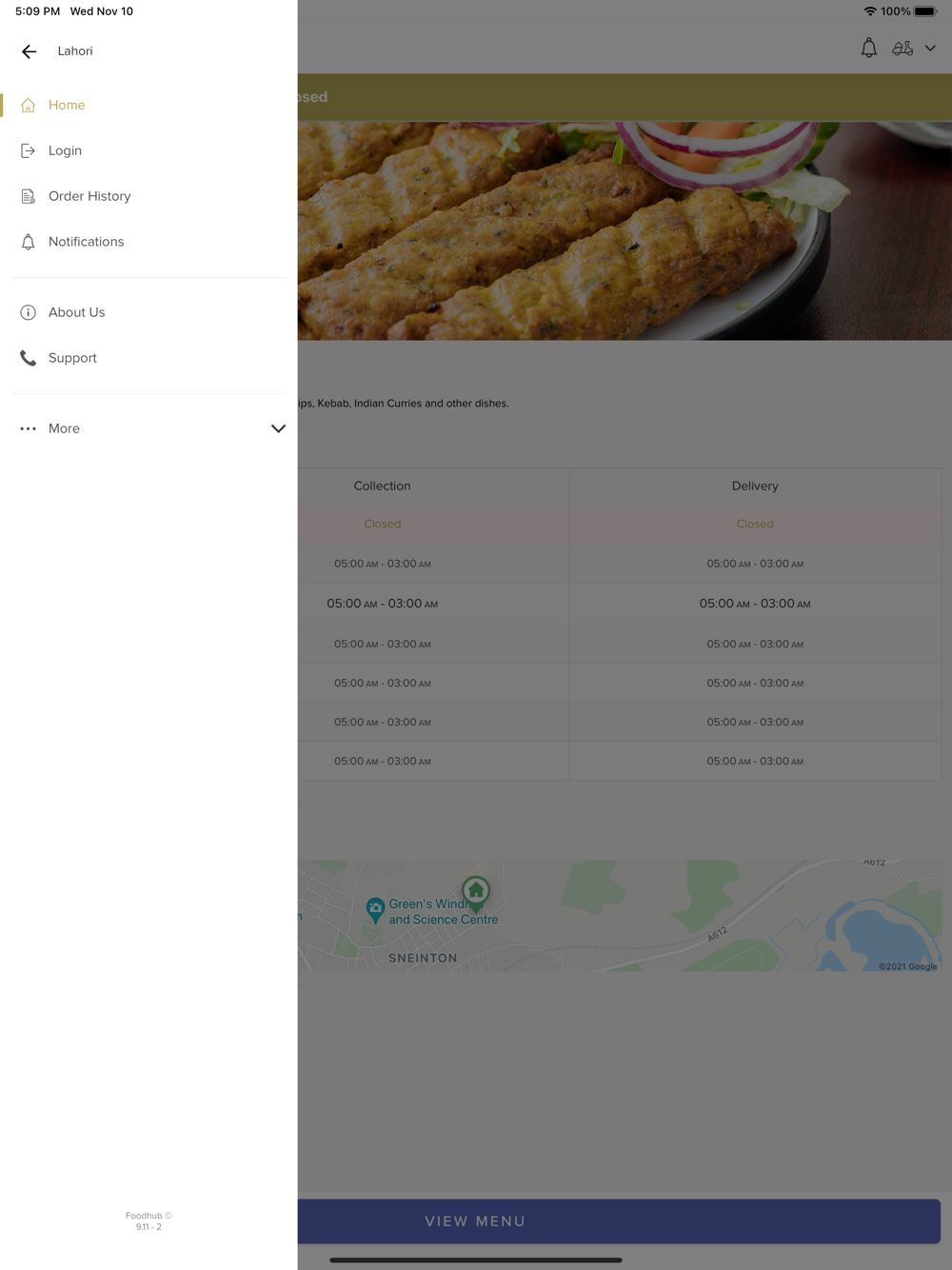Click the Foodhub version footer text

149,1221
